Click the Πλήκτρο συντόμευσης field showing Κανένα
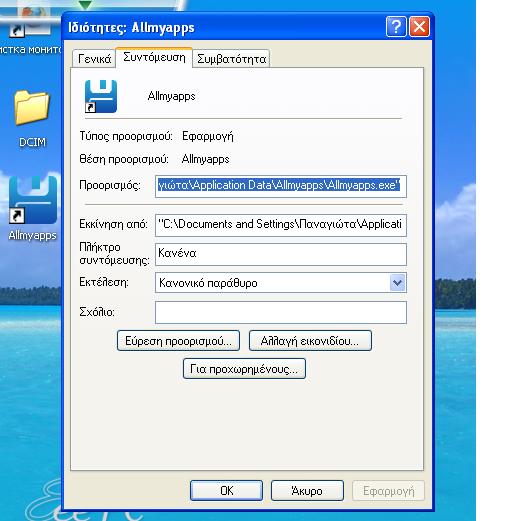The height and width of the screenshot is (521, 512). [x=281, y=254]
